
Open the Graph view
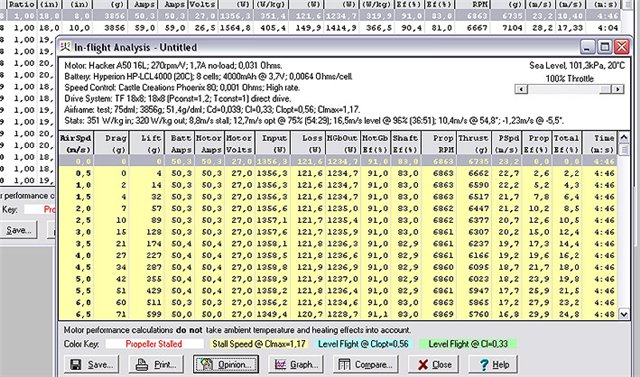point(296,364)
